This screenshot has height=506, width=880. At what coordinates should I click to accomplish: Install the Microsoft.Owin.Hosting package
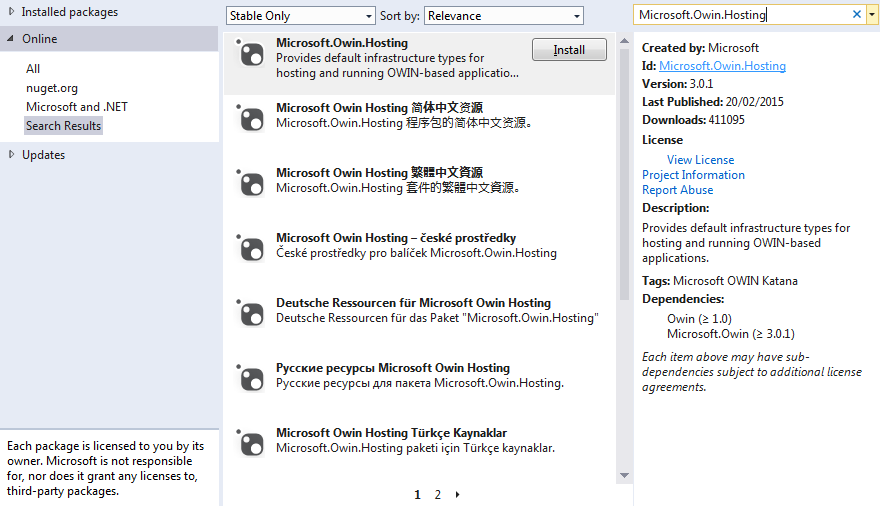[x=569, y=50]
